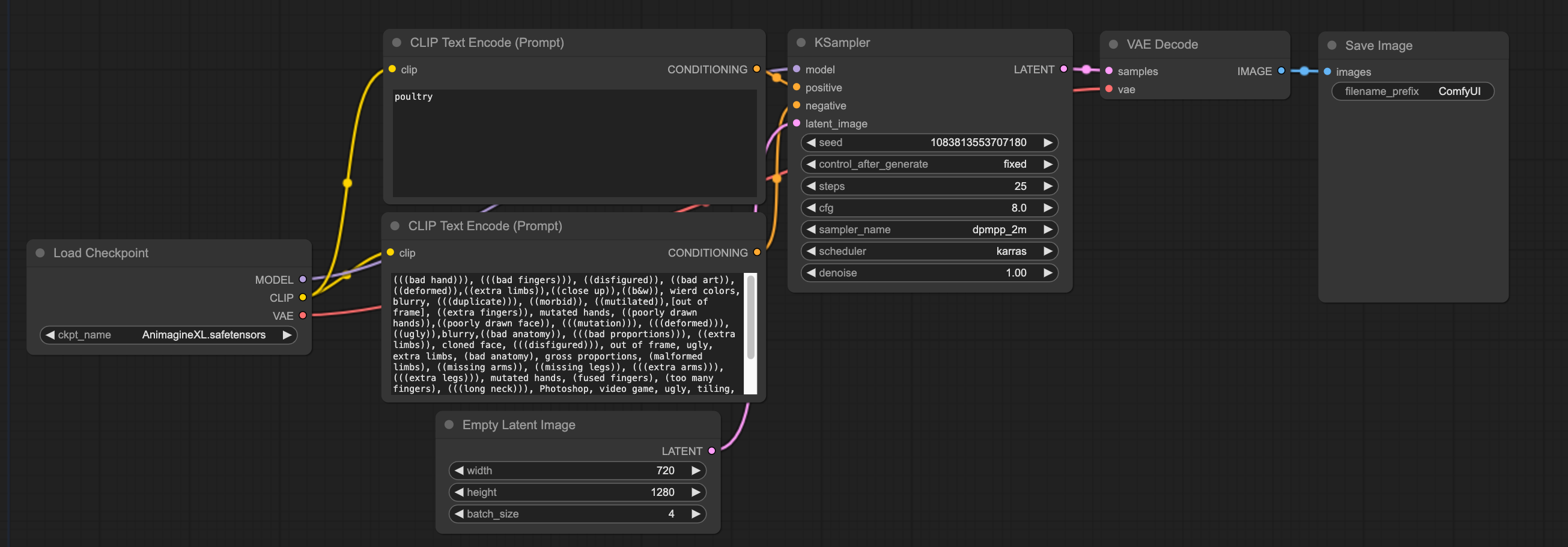Collapse the Load Checkpoint node title dot

pyautogui.click(x=40, y=253)
